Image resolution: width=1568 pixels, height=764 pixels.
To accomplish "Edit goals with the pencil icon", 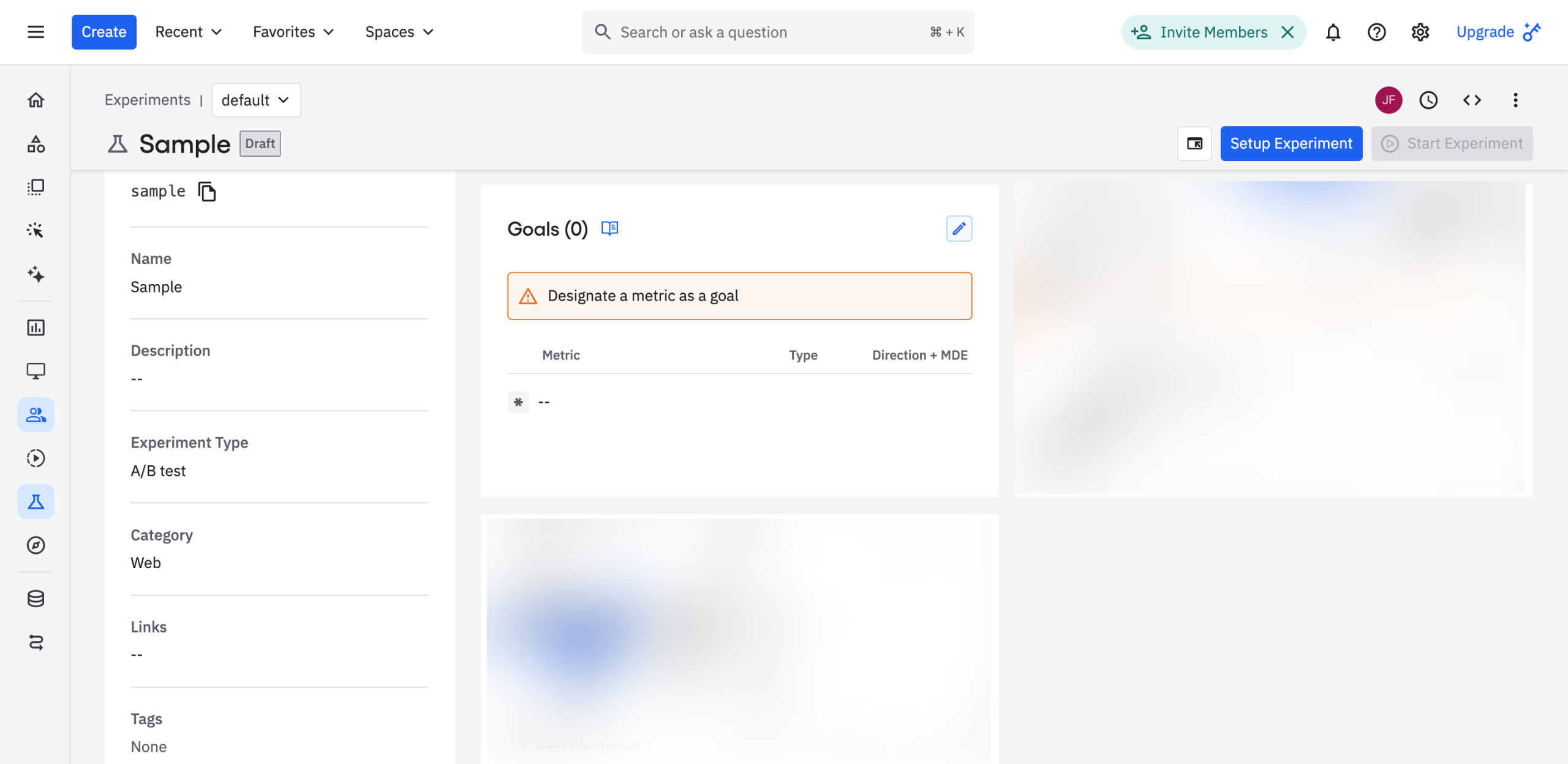I will (x=959, y=228).
